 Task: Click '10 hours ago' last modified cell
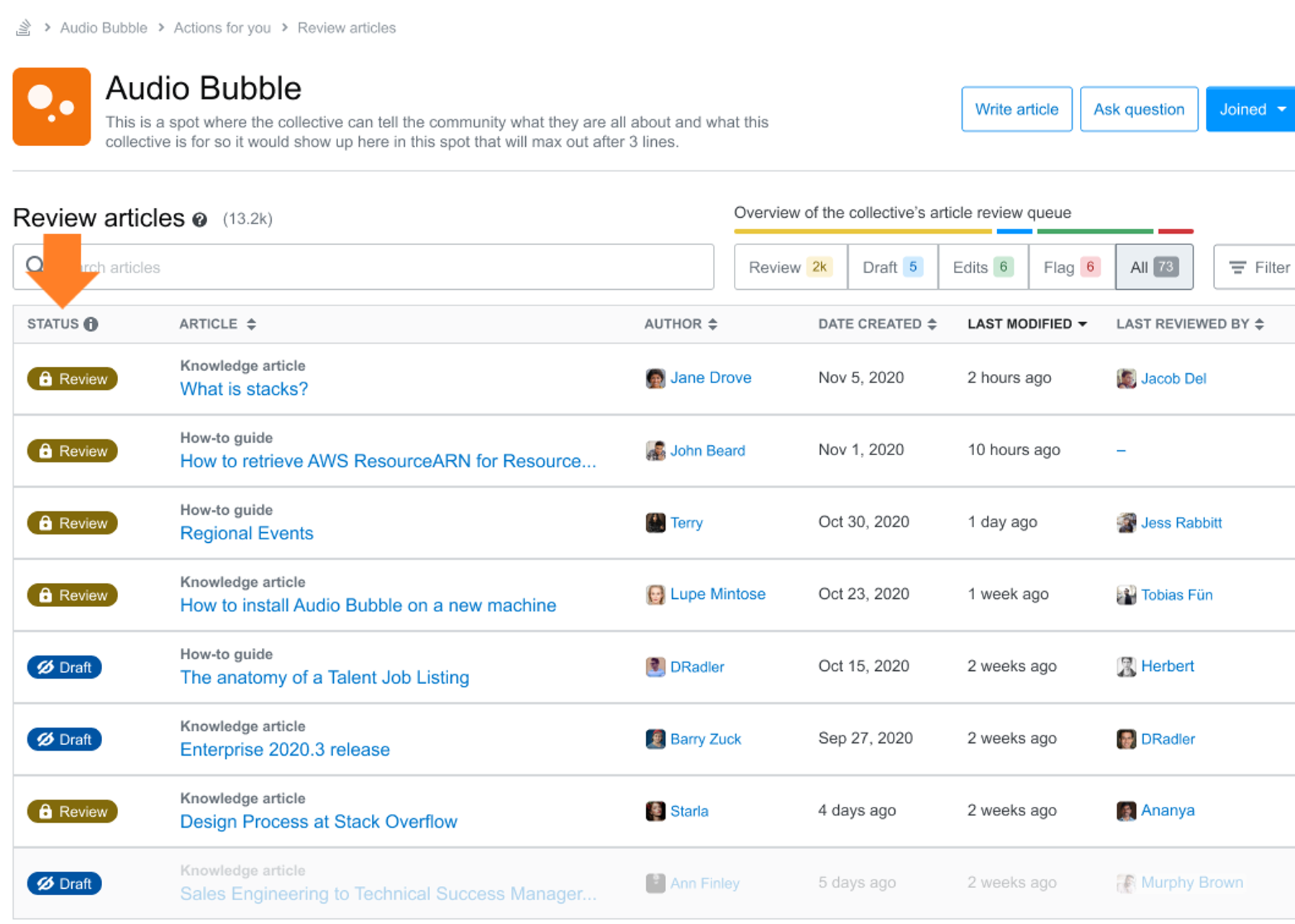coord(1014,450)
